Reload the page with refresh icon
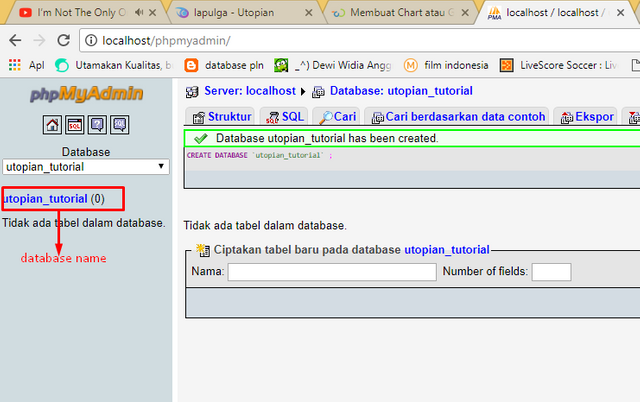The height and width of the screenshot is (402, 640). (63, 40)
